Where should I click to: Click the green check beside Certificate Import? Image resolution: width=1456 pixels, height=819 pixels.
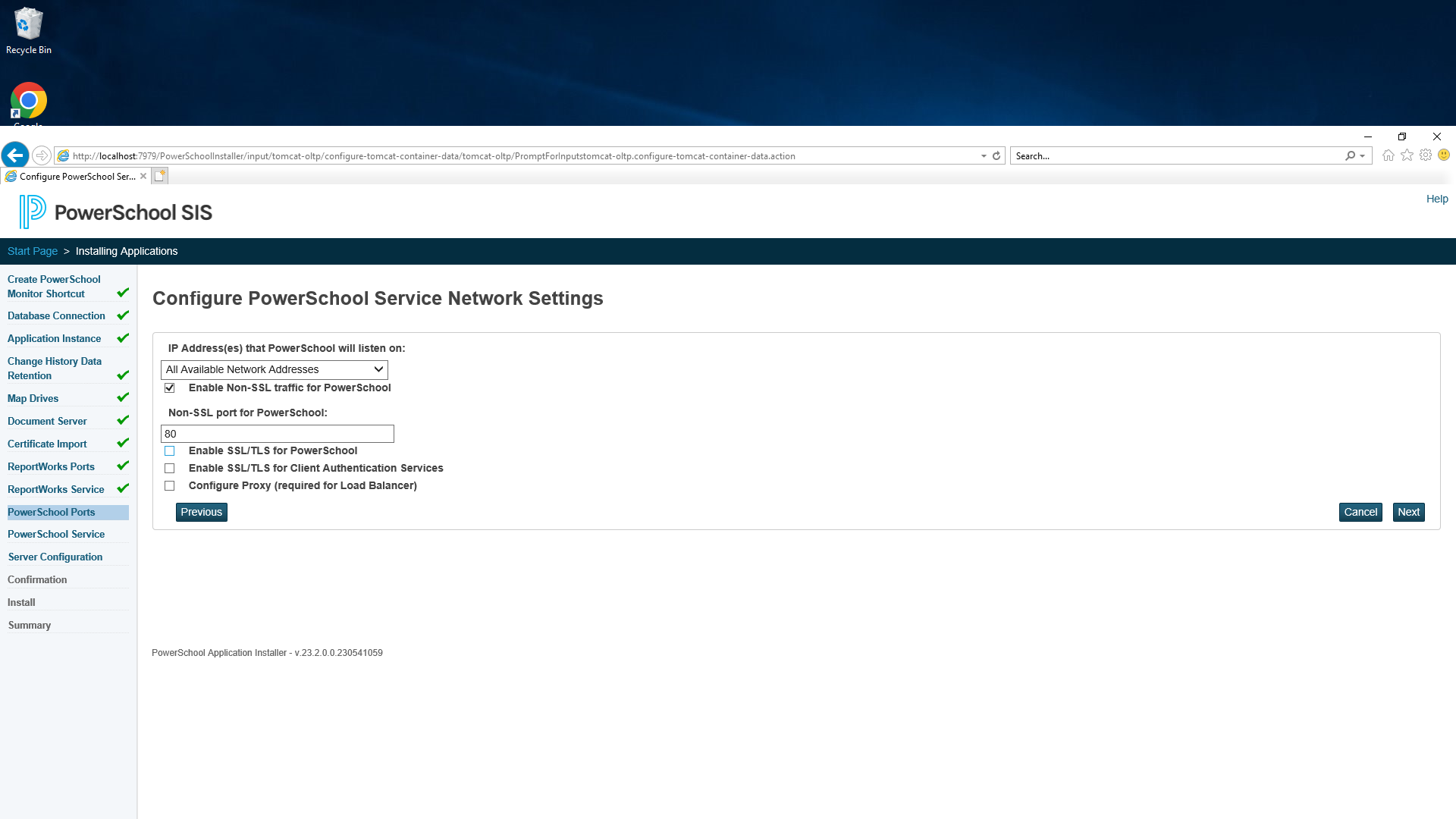click(x=123, y=443)
